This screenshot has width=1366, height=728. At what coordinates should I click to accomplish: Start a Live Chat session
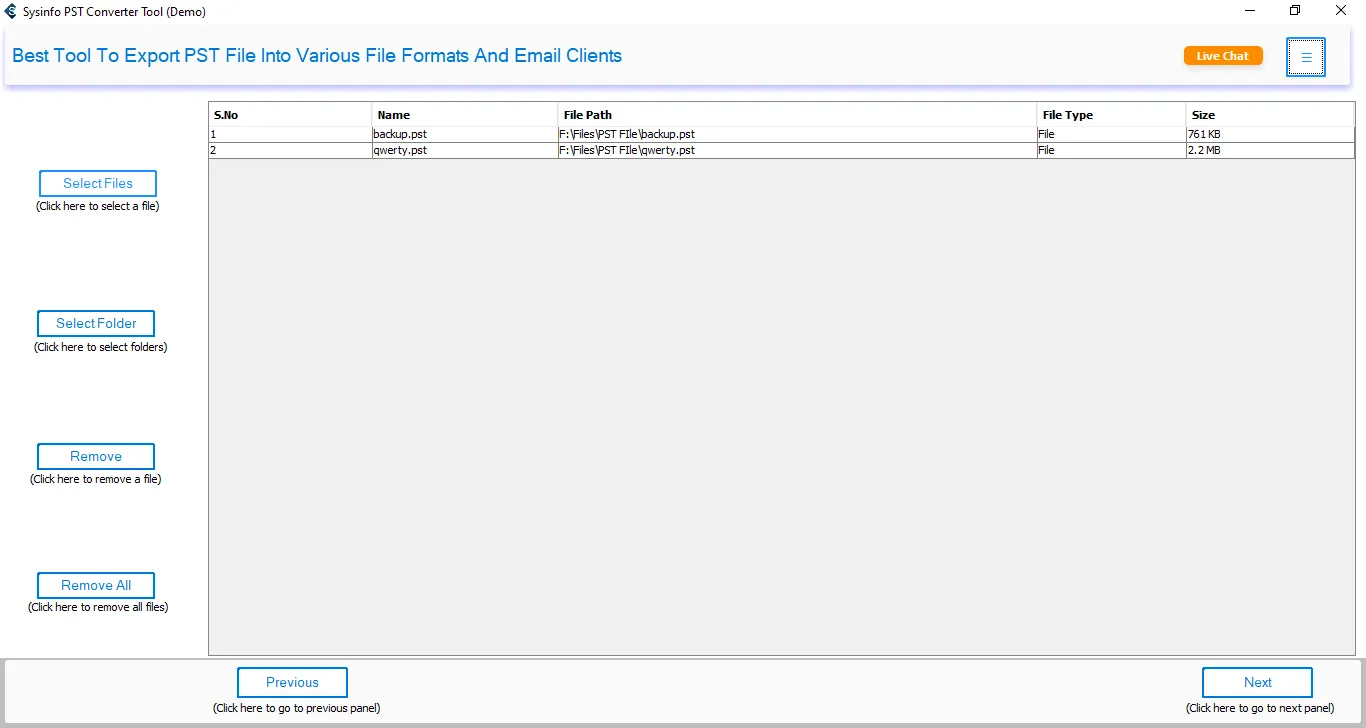point(1223,56)
